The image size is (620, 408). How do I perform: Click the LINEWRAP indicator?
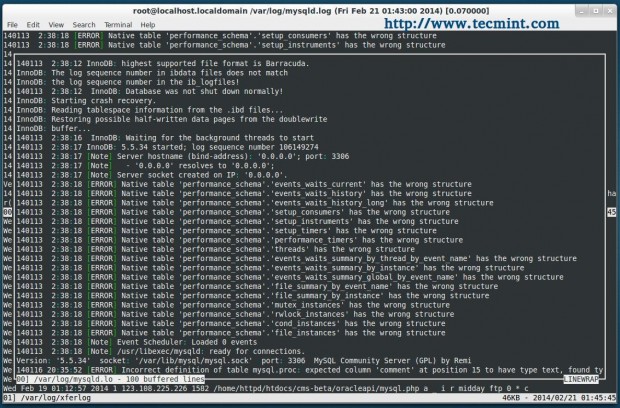click(x=581, y=379)
